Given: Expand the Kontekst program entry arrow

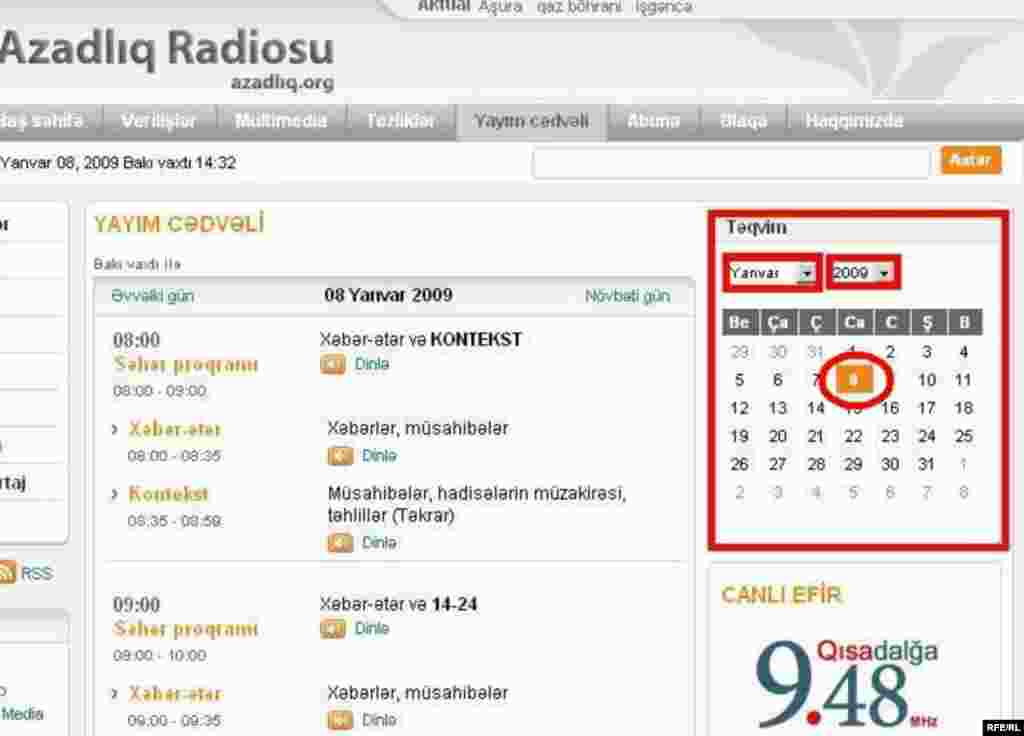Looking at the screenshot, I should (117, 493).
